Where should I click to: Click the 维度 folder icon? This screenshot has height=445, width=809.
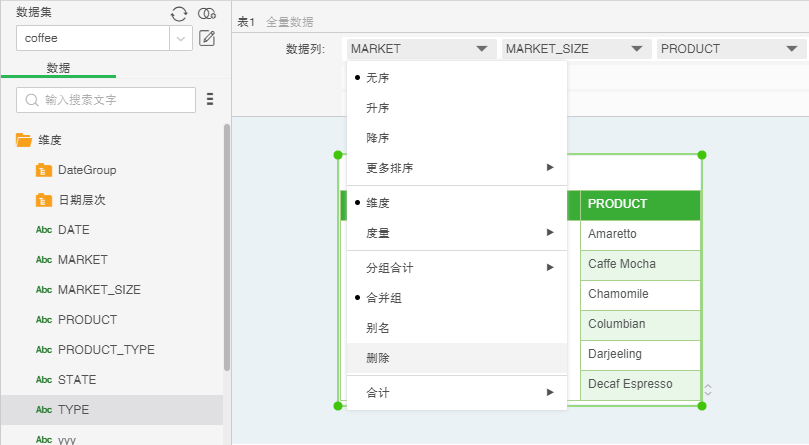[x=24, y=140]
